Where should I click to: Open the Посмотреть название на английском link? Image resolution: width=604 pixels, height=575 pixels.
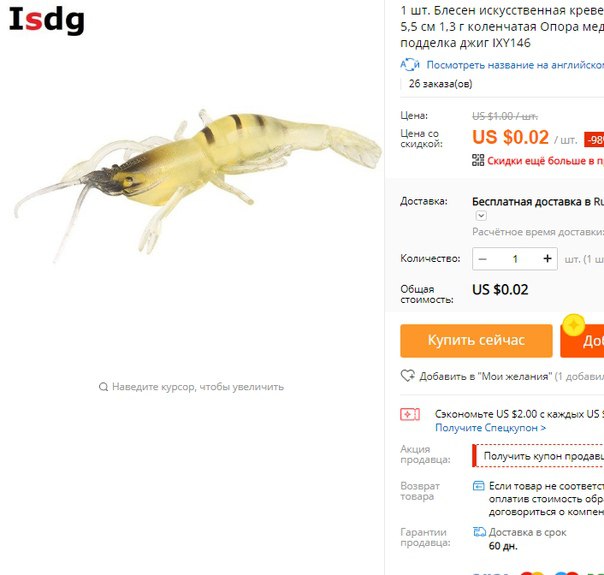pyautogui.click(x=515, y=65)
